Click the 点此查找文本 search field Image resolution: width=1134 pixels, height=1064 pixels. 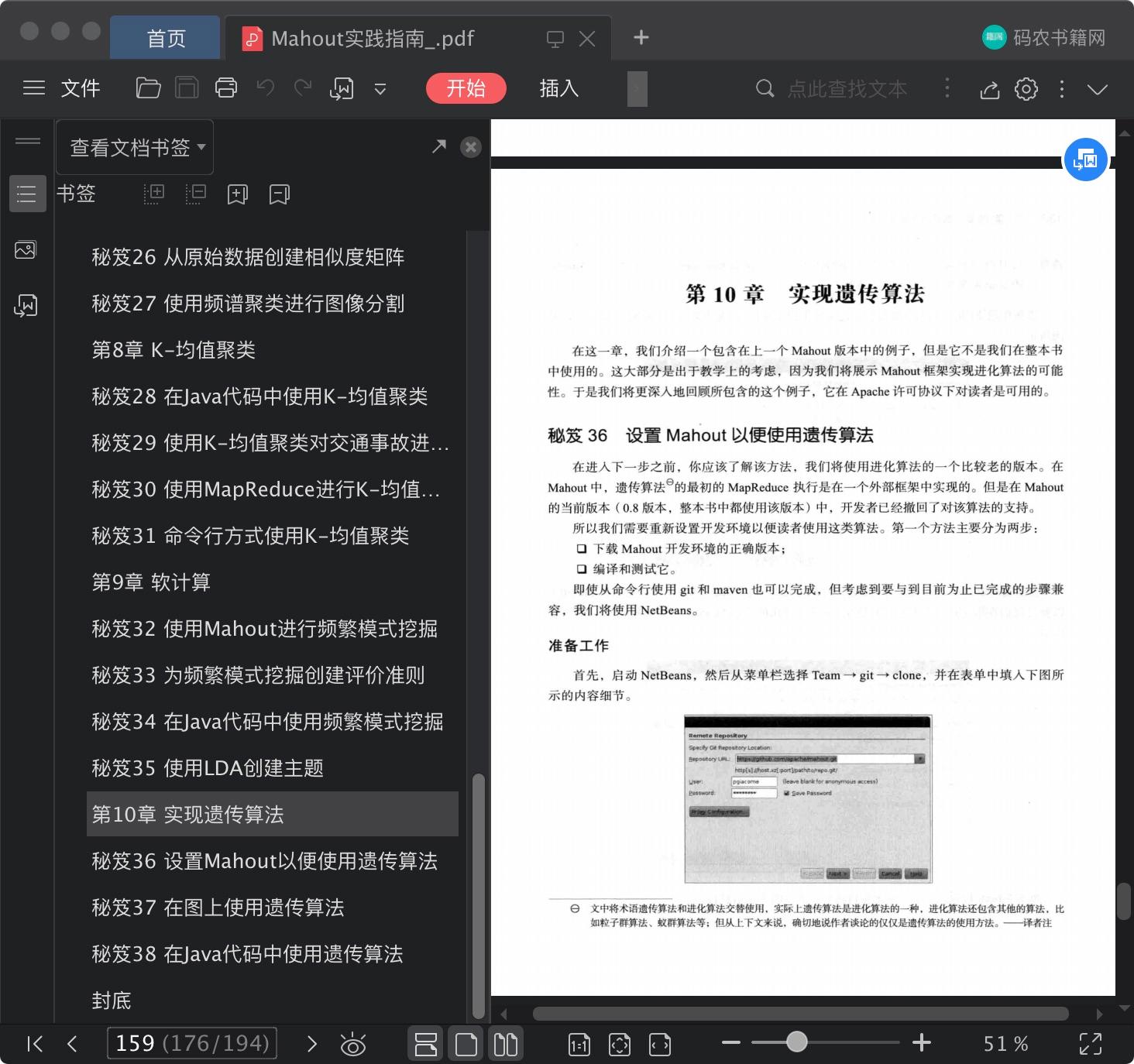(x=847, y=89)
